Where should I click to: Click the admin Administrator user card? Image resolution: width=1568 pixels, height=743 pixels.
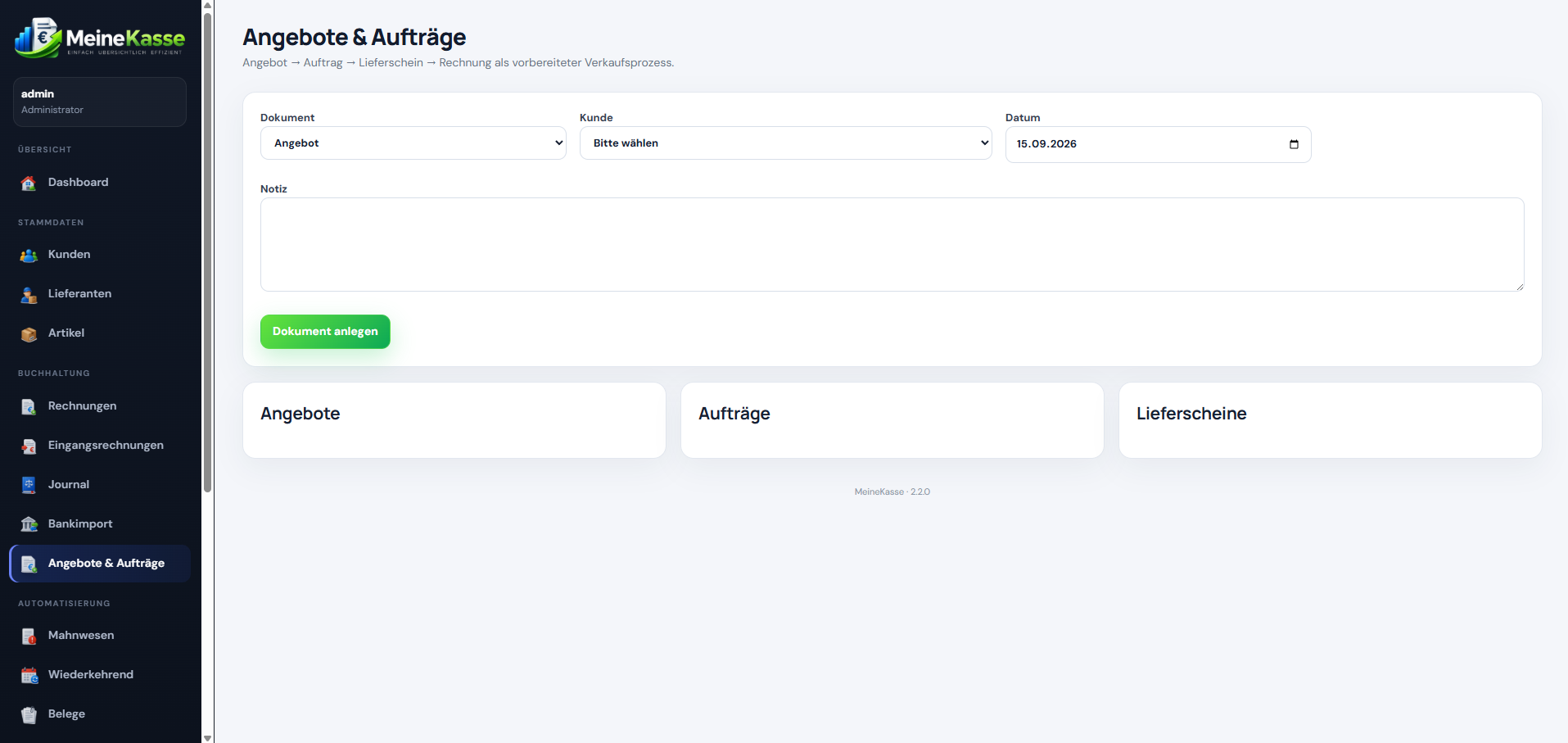pos(100,102)
